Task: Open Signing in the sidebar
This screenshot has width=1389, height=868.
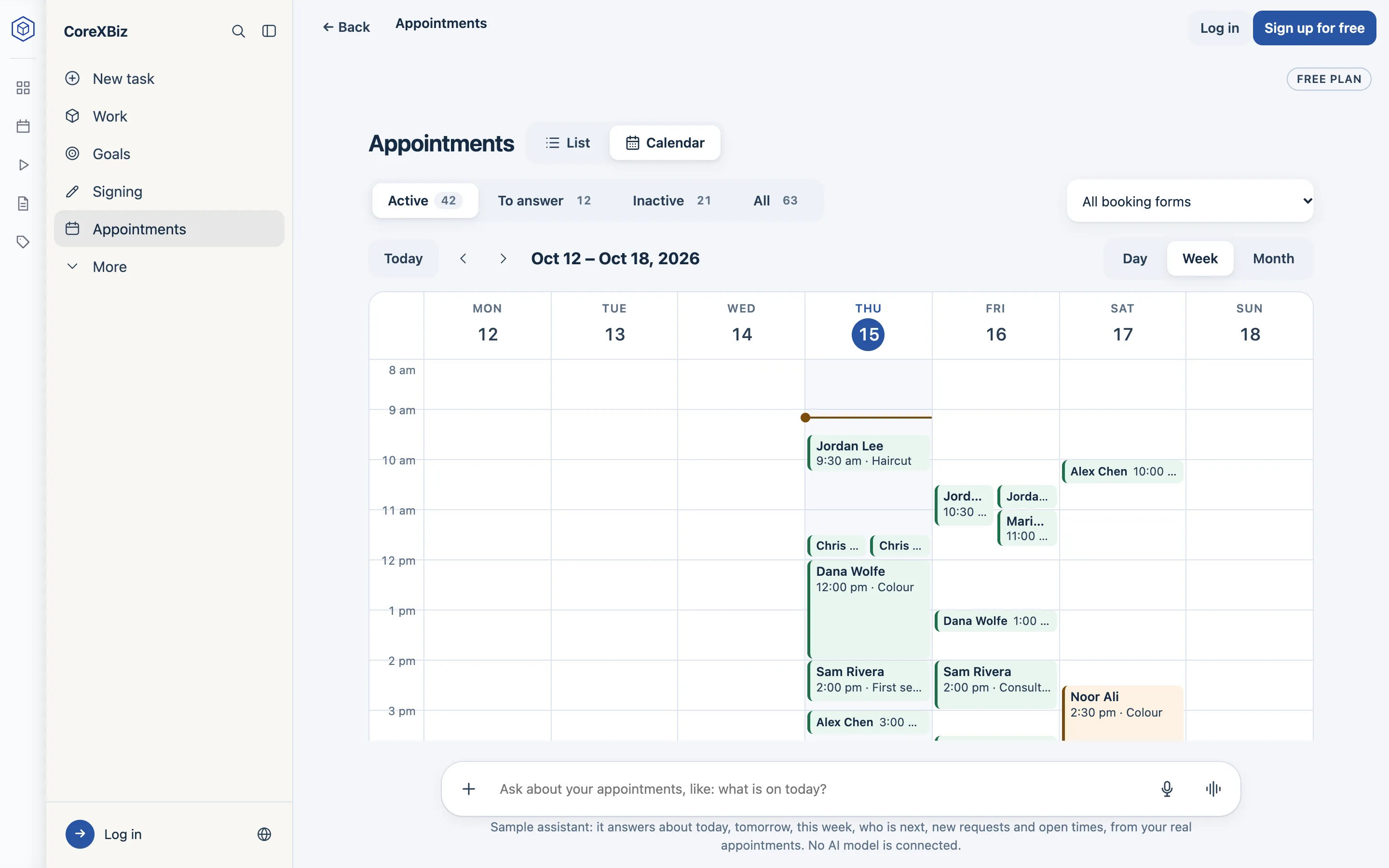Action: pos(169,191)
